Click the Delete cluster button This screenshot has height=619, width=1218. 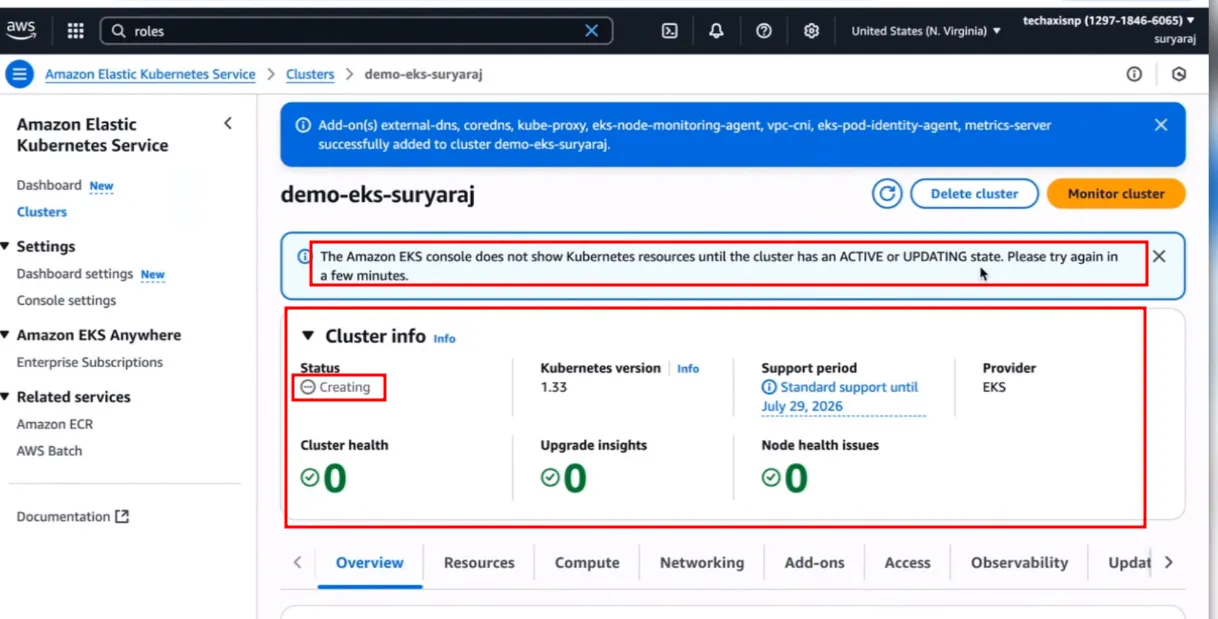pos(974,194)
